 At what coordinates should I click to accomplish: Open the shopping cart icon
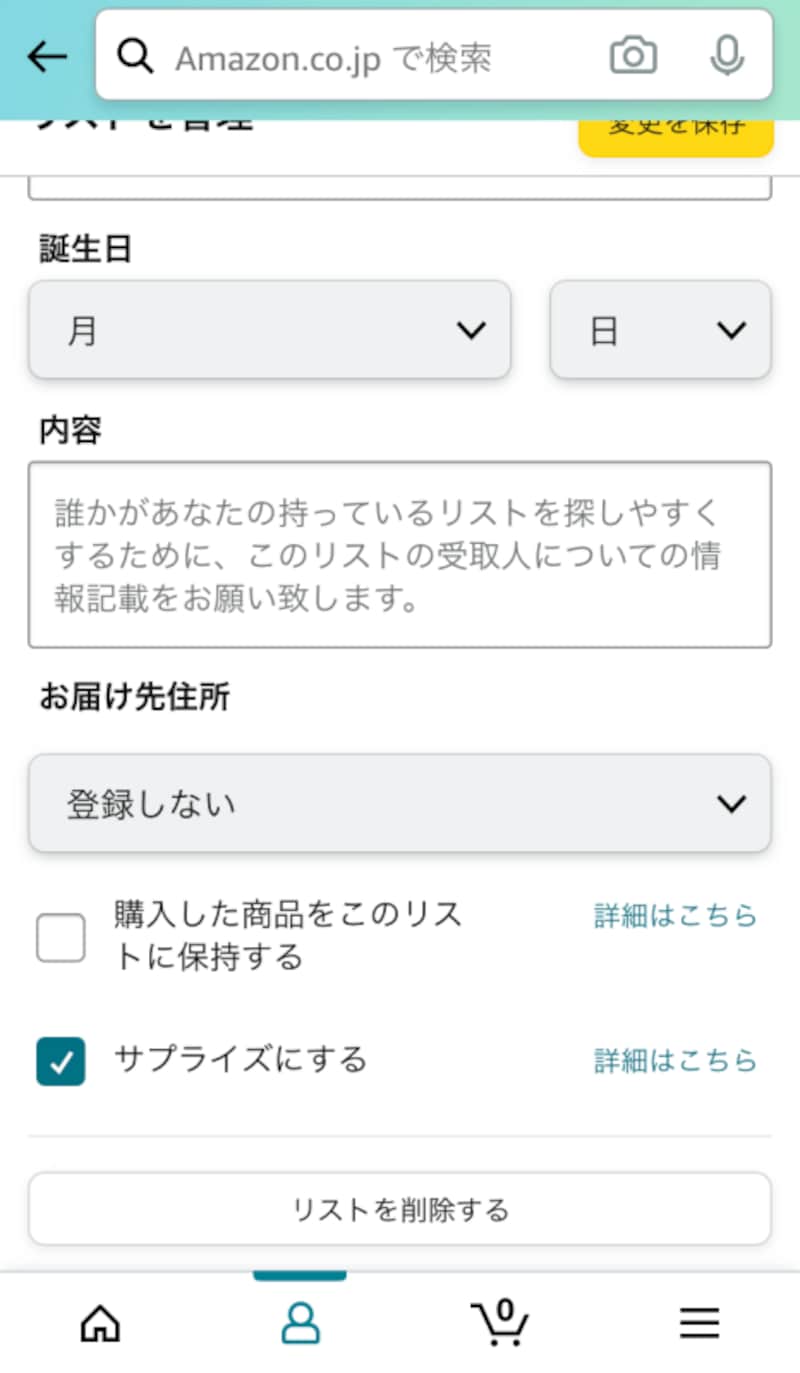click(x=500, y=1321)
